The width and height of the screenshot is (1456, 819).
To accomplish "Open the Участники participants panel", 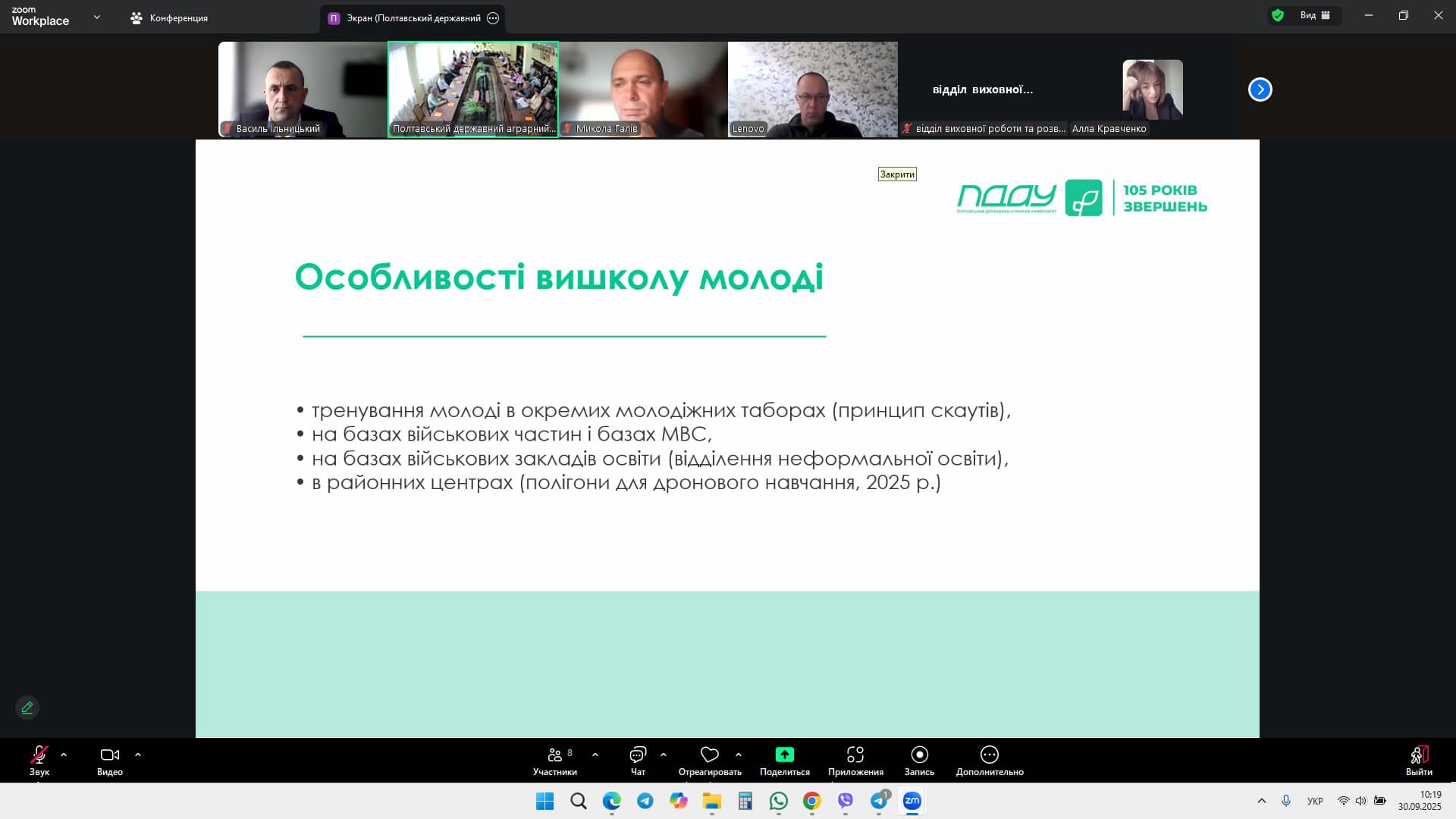I will click(x=554, y=760).
